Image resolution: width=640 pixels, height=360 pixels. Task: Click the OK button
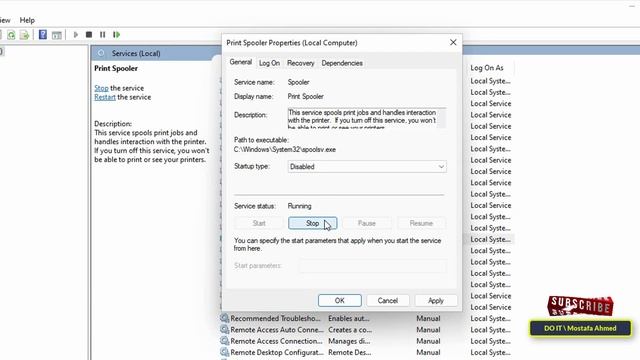click(x=340, y=300)
